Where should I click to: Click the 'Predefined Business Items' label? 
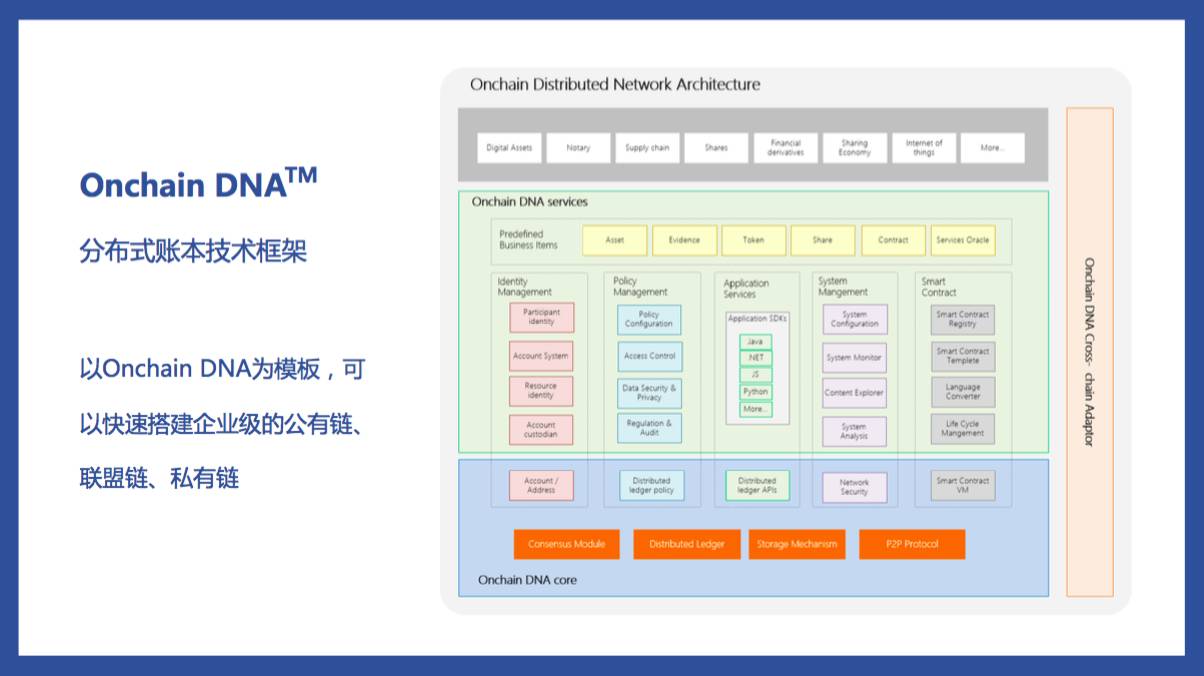[x=529, y=240]
